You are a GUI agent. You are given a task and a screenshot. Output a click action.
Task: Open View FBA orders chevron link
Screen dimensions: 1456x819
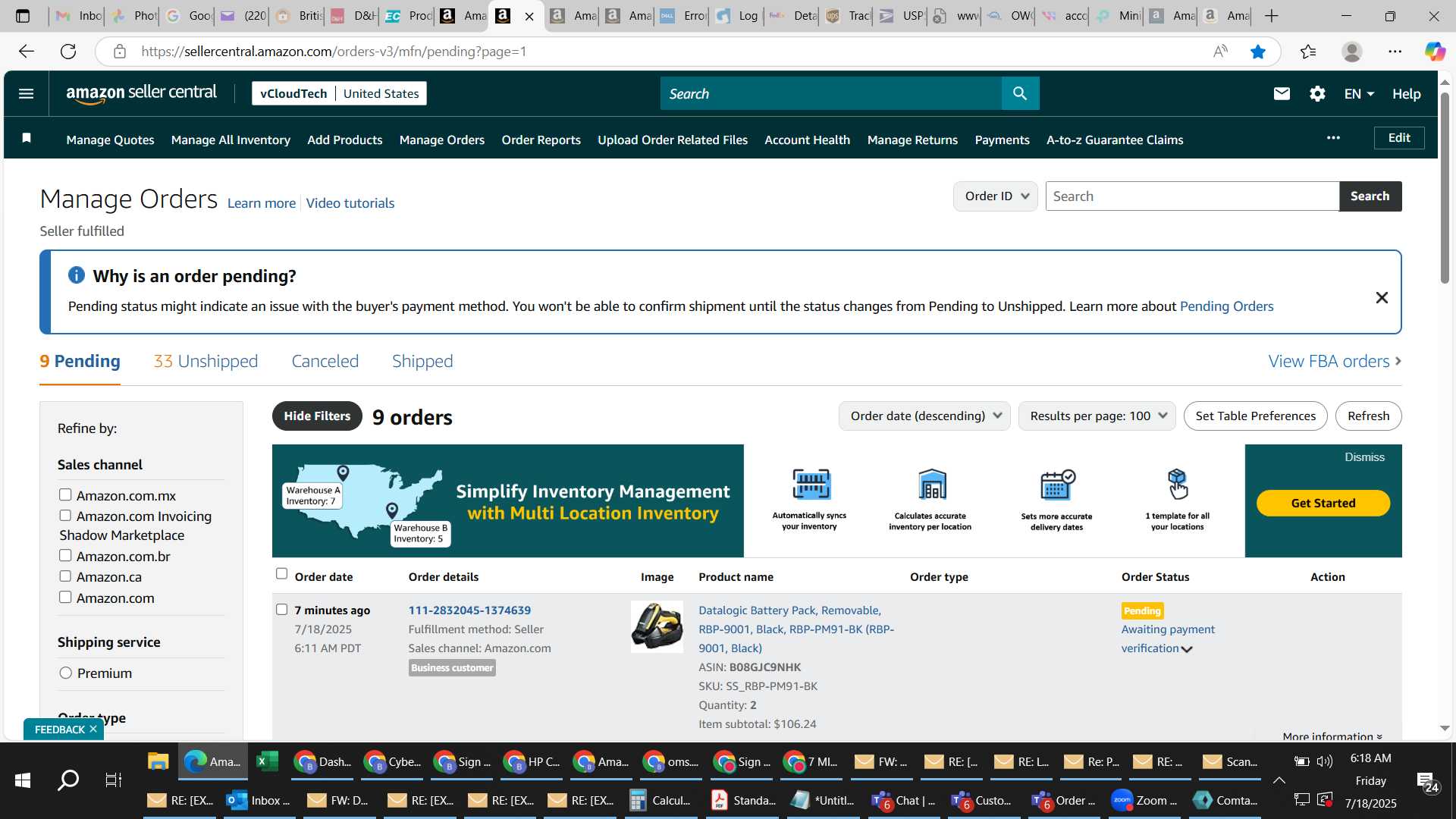1335,361
